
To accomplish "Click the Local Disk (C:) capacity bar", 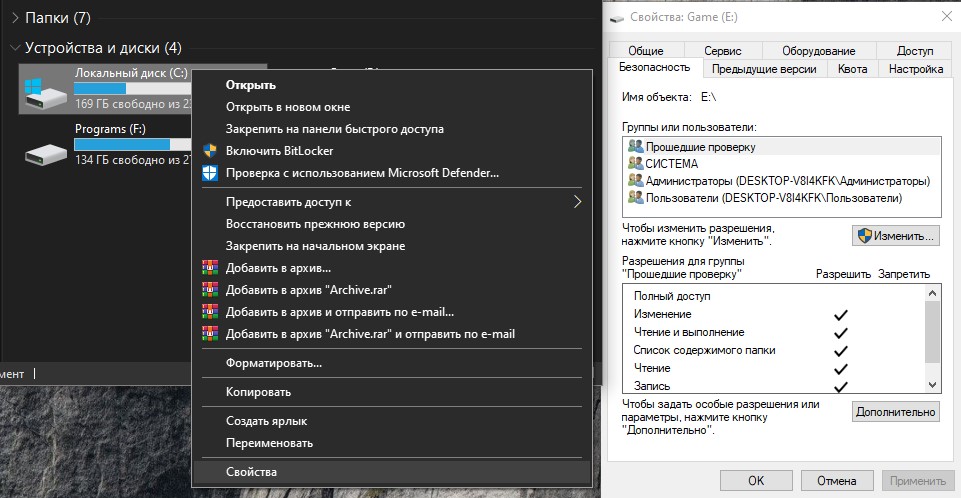I will pyautogui.click(x=132, y=88).
